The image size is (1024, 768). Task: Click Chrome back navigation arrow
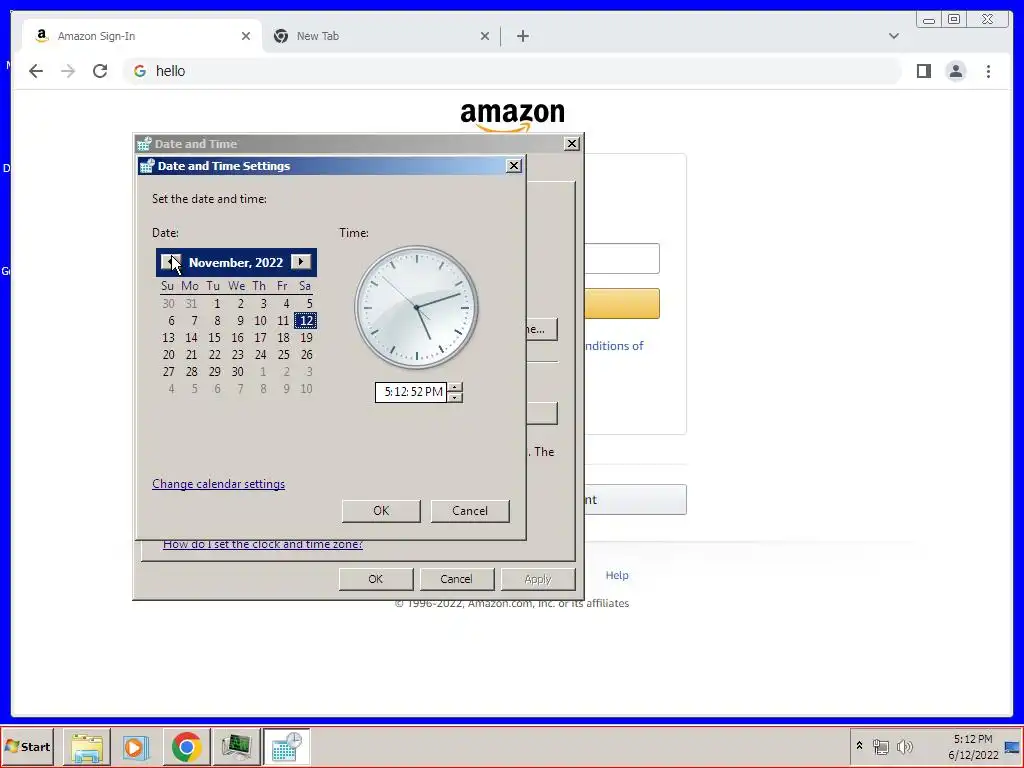(x=36, y=71)
